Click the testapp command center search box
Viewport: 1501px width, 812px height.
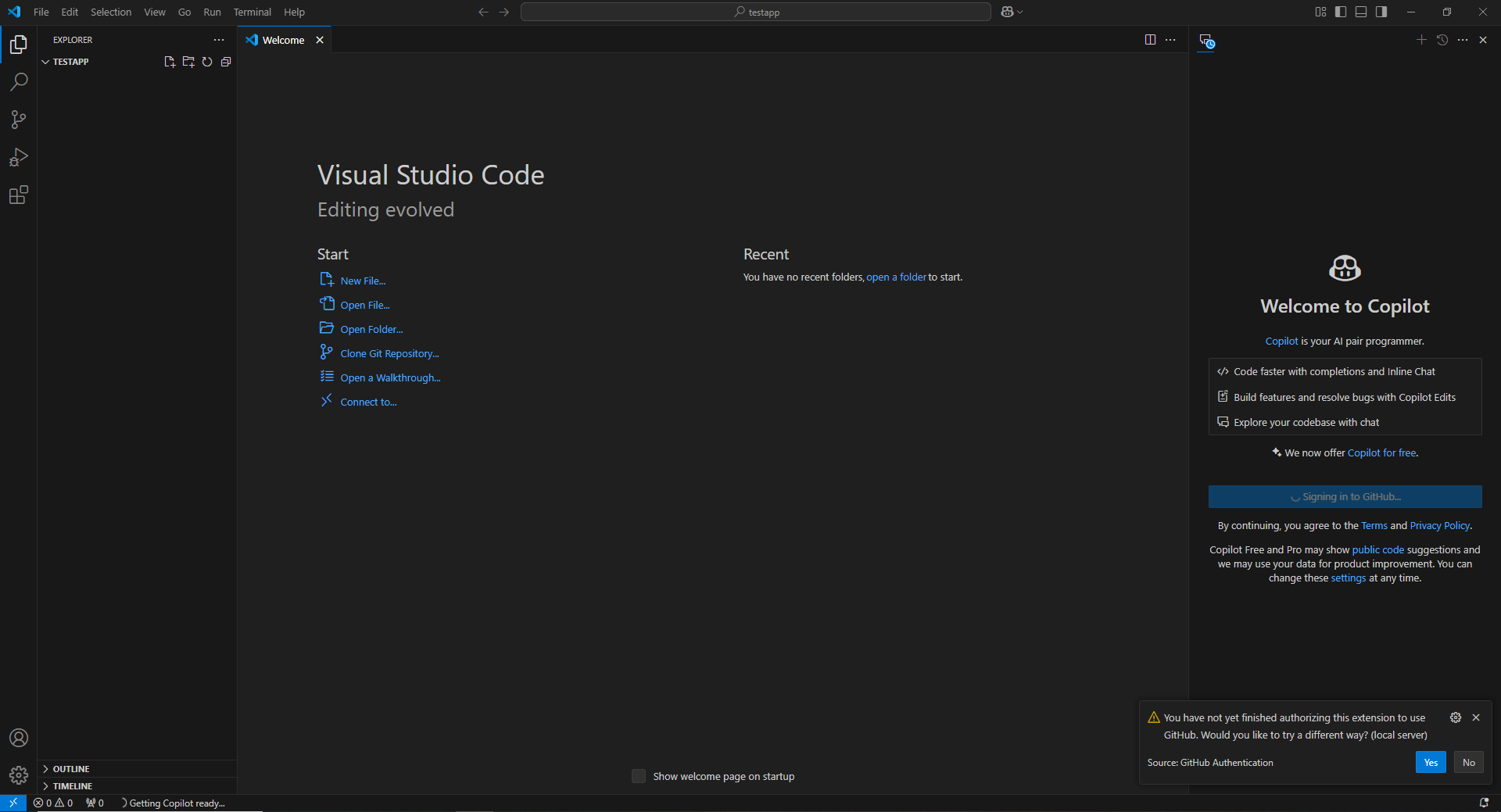(x=755, y=12)
